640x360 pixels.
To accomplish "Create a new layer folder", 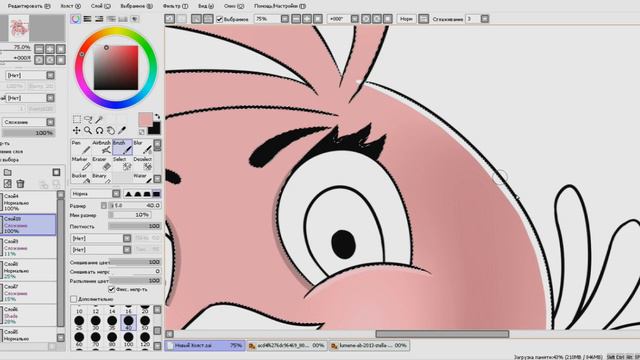I will (7, 172).
